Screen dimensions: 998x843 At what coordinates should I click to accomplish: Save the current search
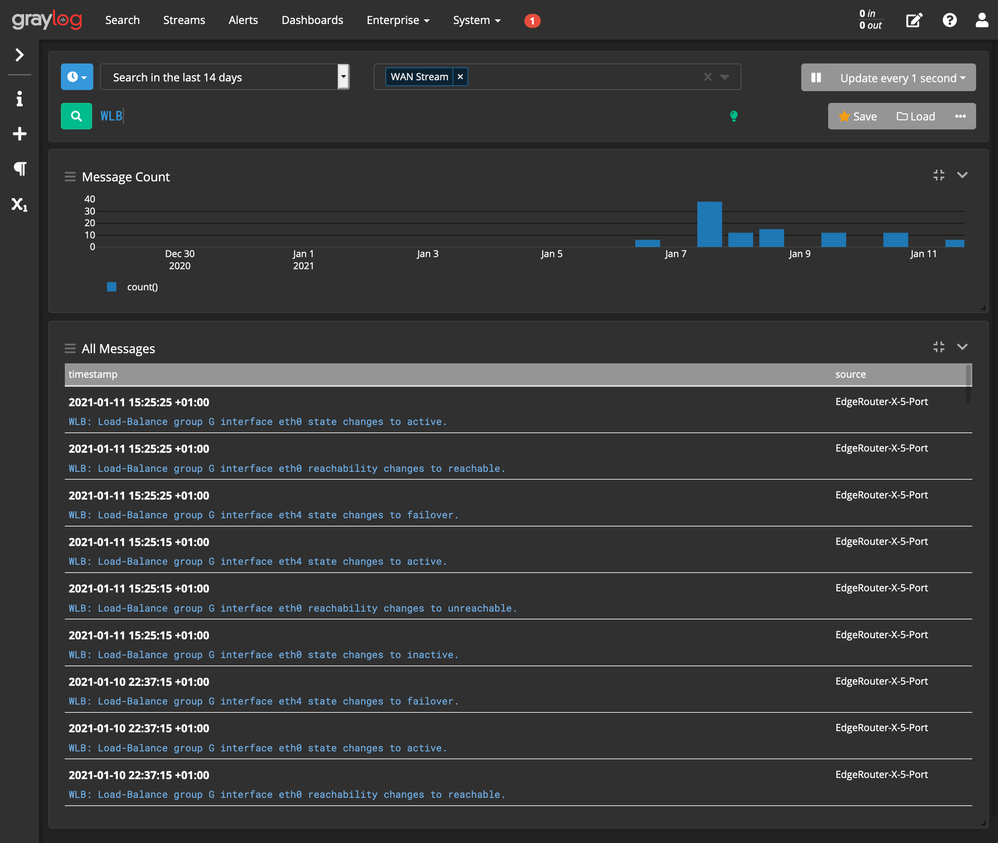(x=857, y=116)
